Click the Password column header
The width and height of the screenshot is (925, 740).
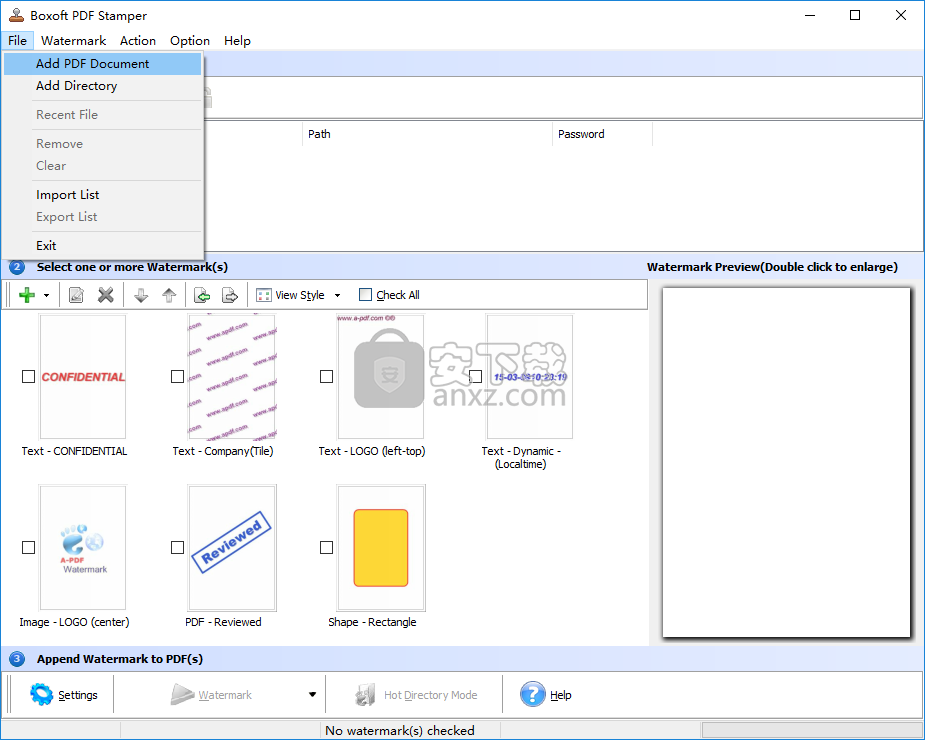[x=602, y=134]
